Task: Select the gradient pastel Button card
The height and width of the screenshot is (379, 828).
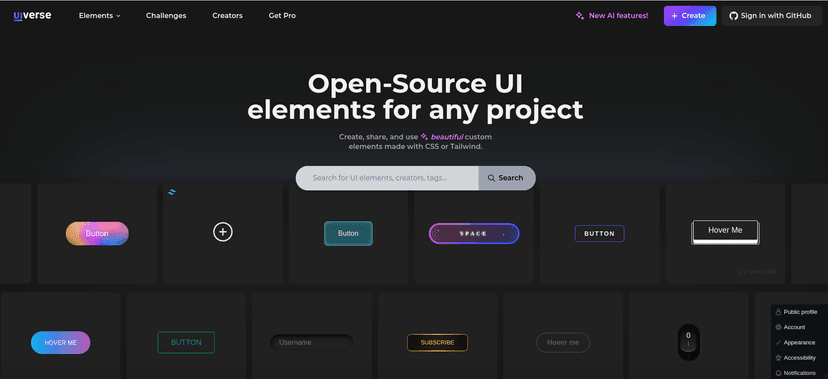Action: coord(97,233)
